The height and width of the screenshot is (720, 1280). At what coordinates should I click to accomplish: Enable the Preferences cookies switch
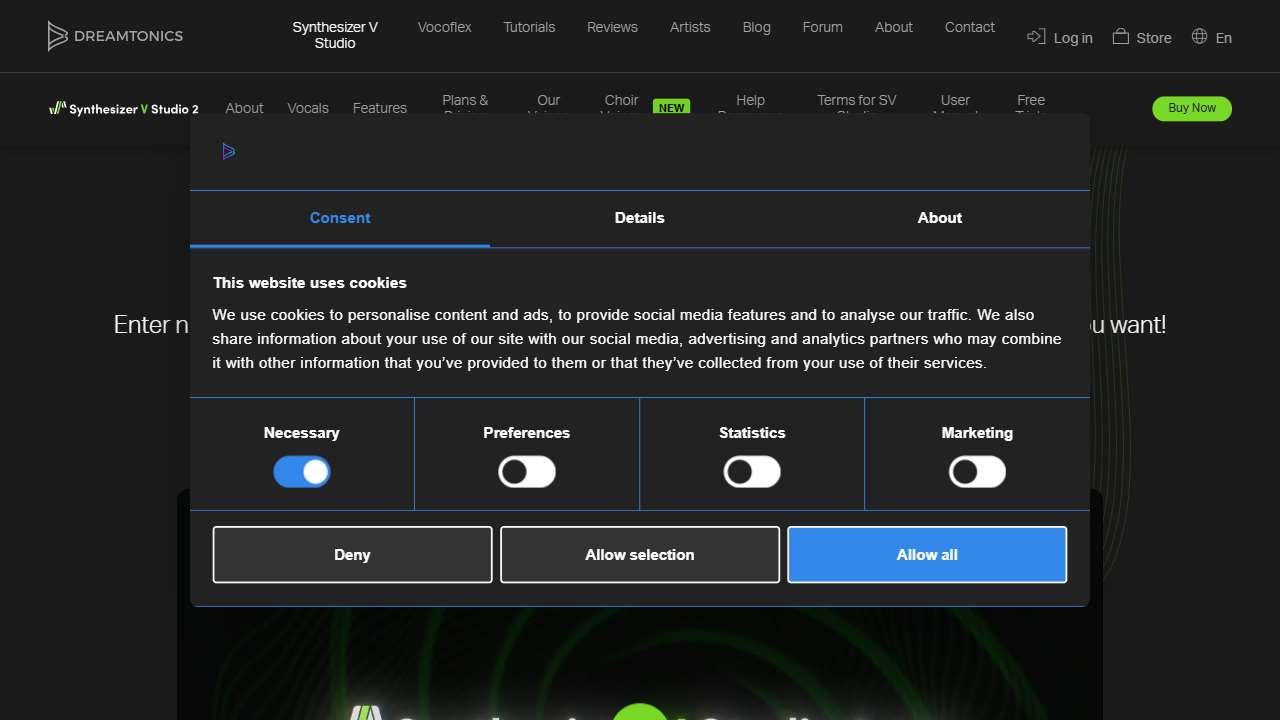coord(527,472)
